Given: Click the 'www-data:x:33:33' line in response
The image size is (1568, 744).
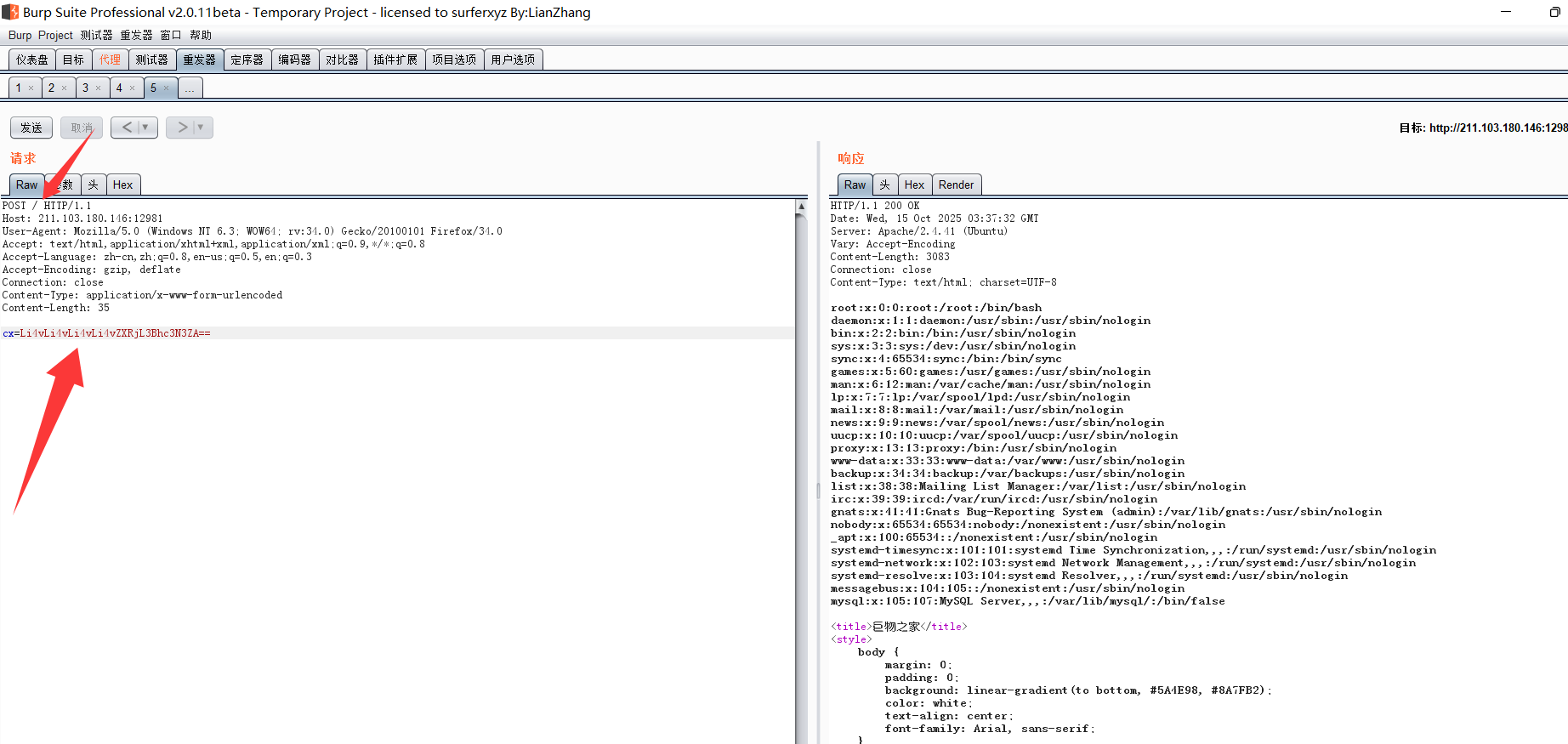Looking at the screenshot, I should 1008,461.
